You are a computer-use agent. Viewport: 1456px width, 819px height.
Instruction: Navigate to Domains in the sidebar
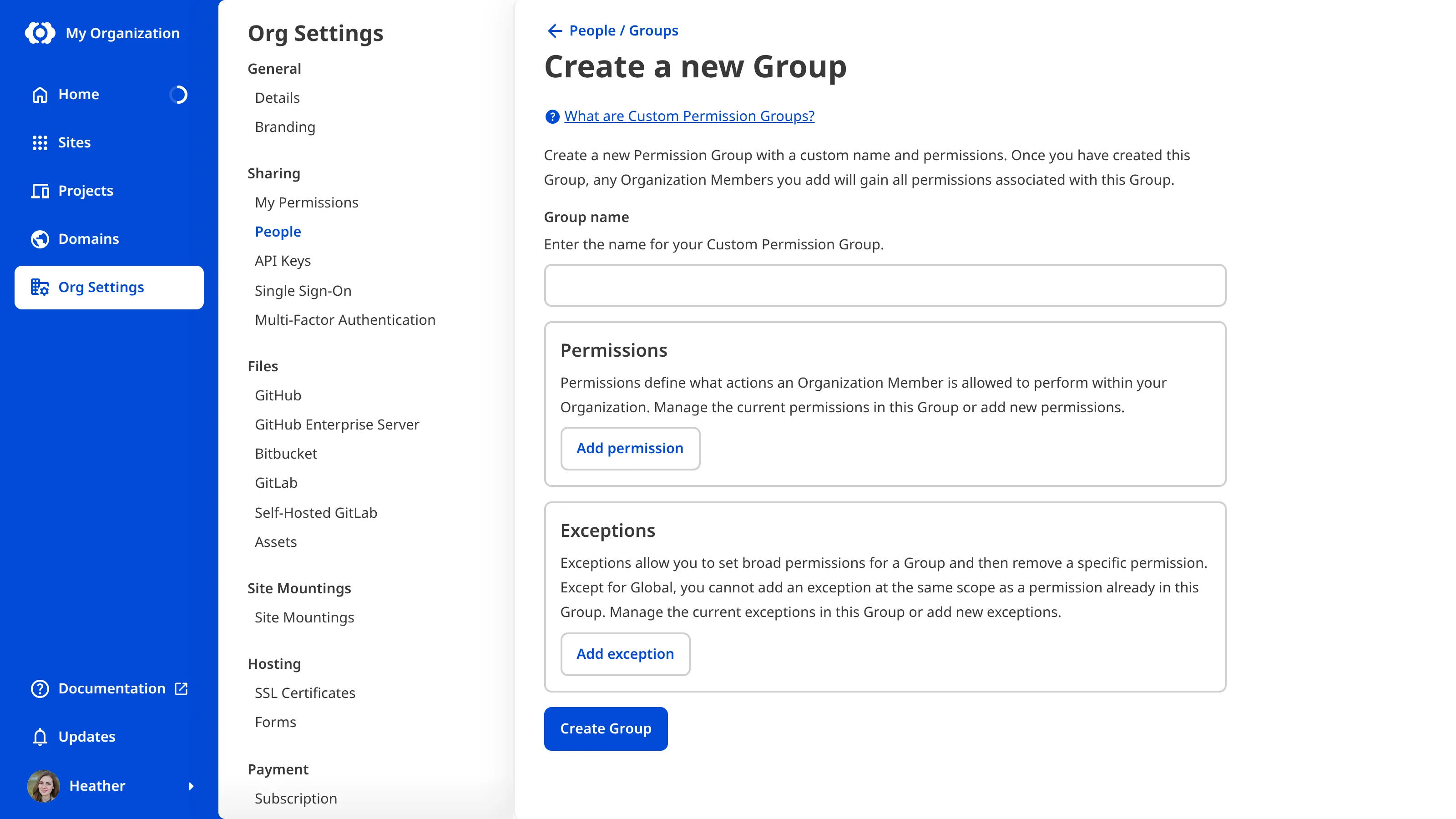tap(109, 239)
